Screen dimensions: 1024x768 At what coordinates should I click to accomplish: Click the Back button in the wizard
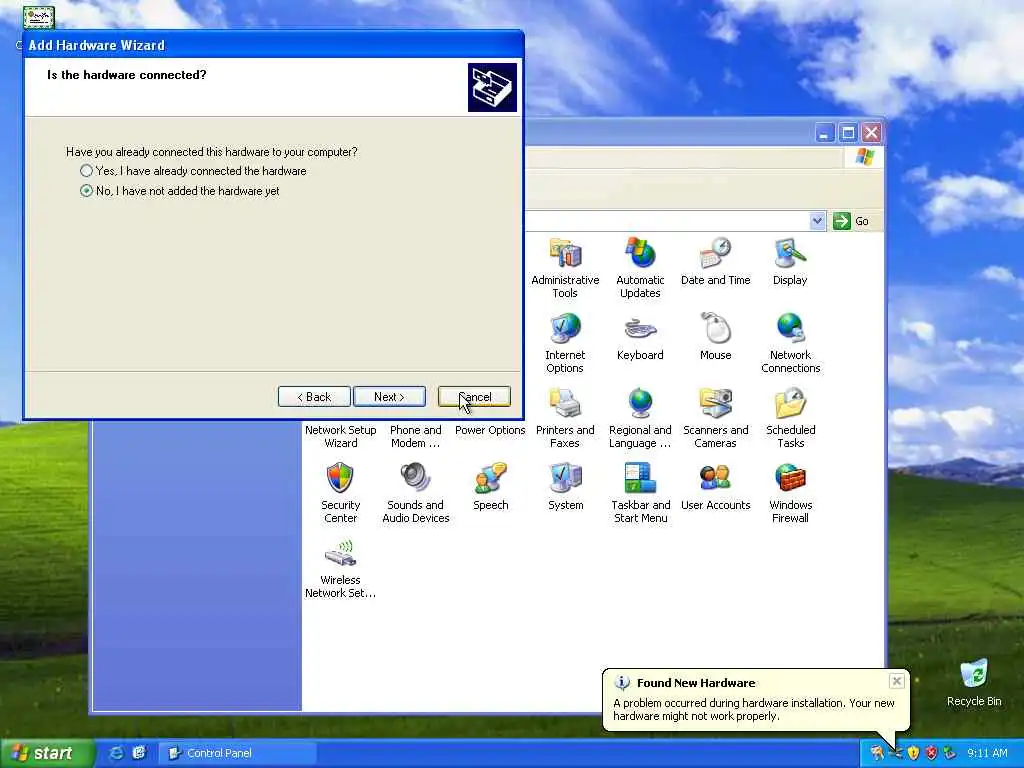tap(314, 396)
